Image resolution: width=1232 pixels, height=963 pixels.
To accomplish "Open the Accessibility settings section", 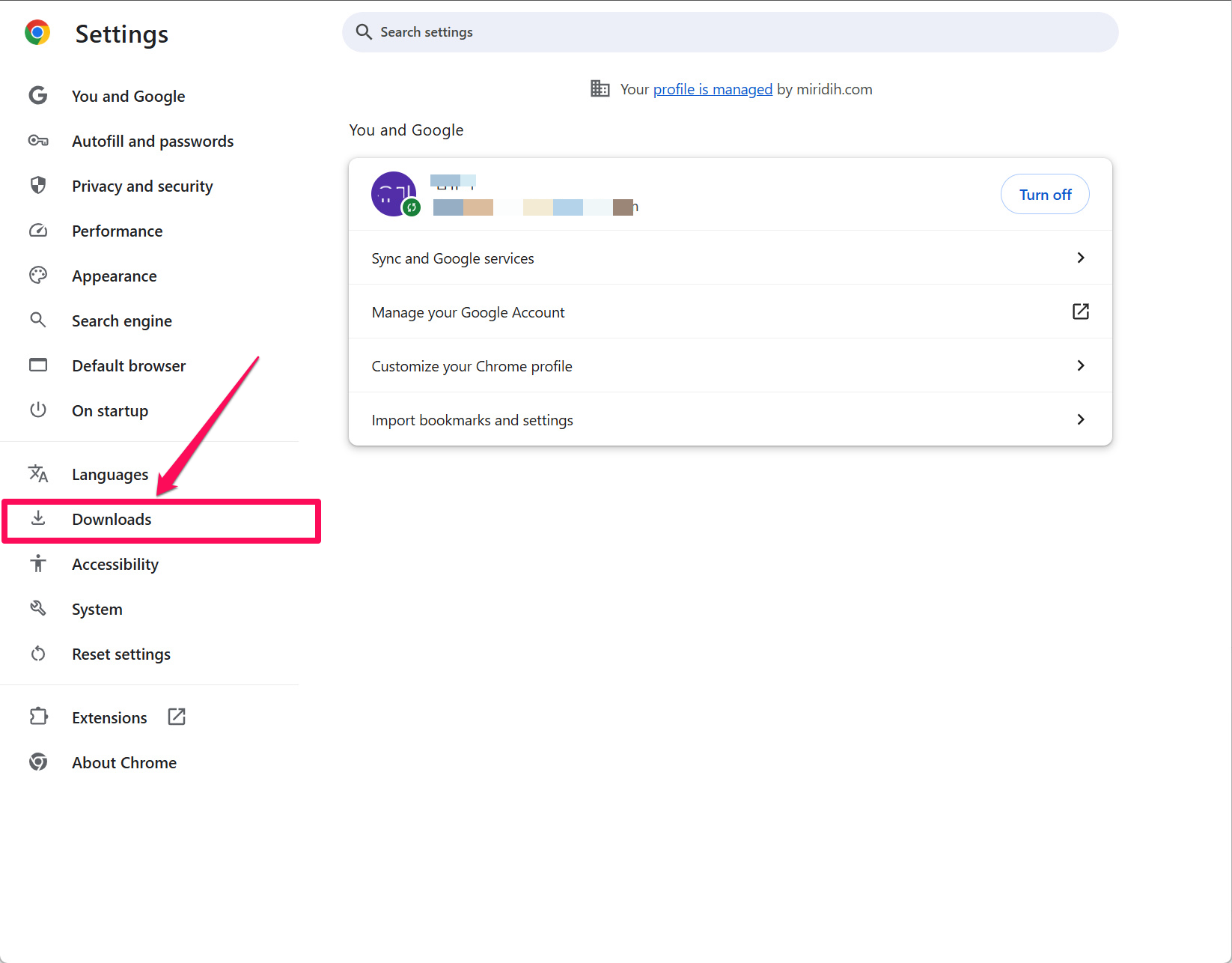I will point(115,565).
